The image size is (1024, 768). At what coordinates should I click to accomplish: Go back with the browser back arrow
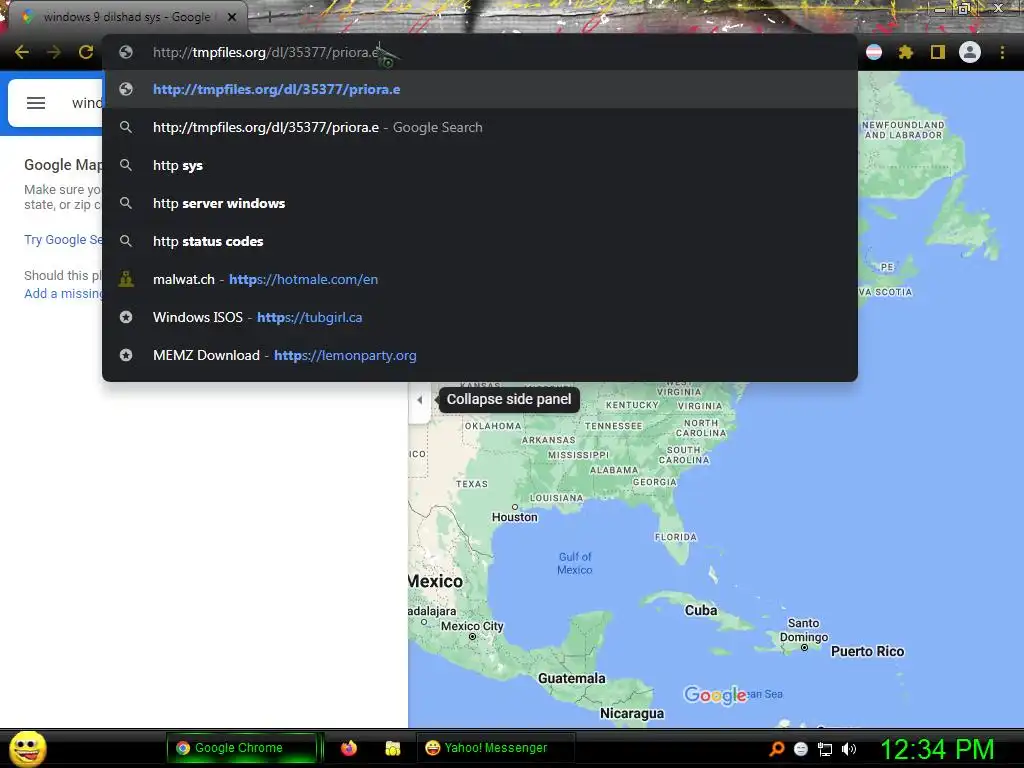coord(22,52)
